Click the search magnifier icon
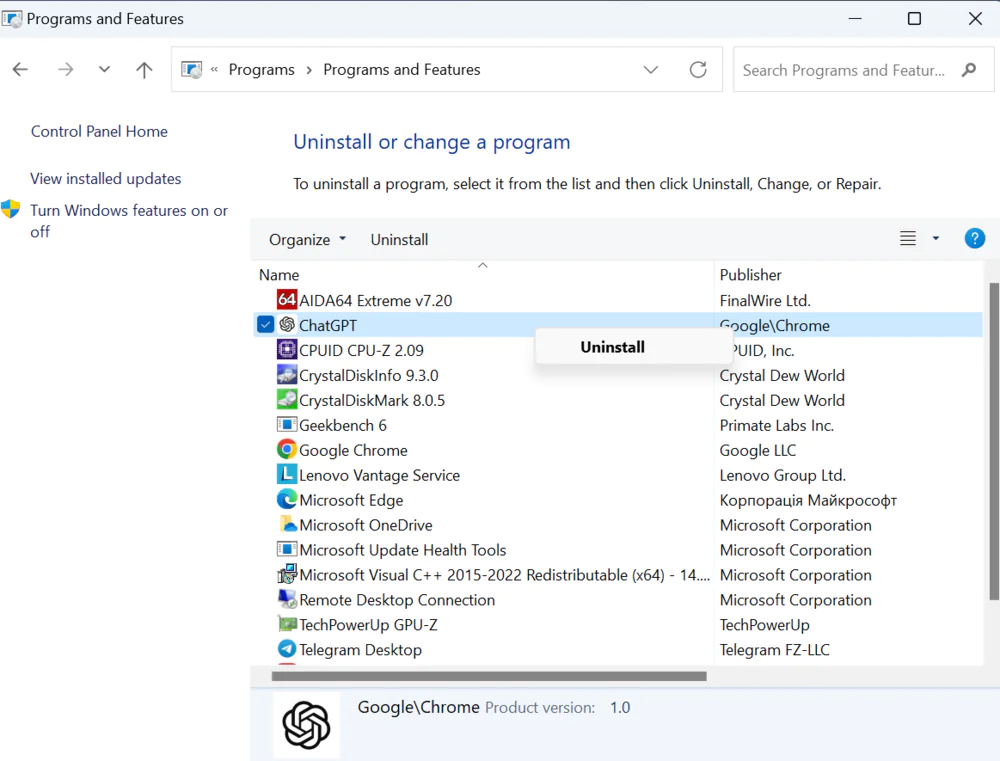This screenshot has width=1000, height=761. click(969, 70)
